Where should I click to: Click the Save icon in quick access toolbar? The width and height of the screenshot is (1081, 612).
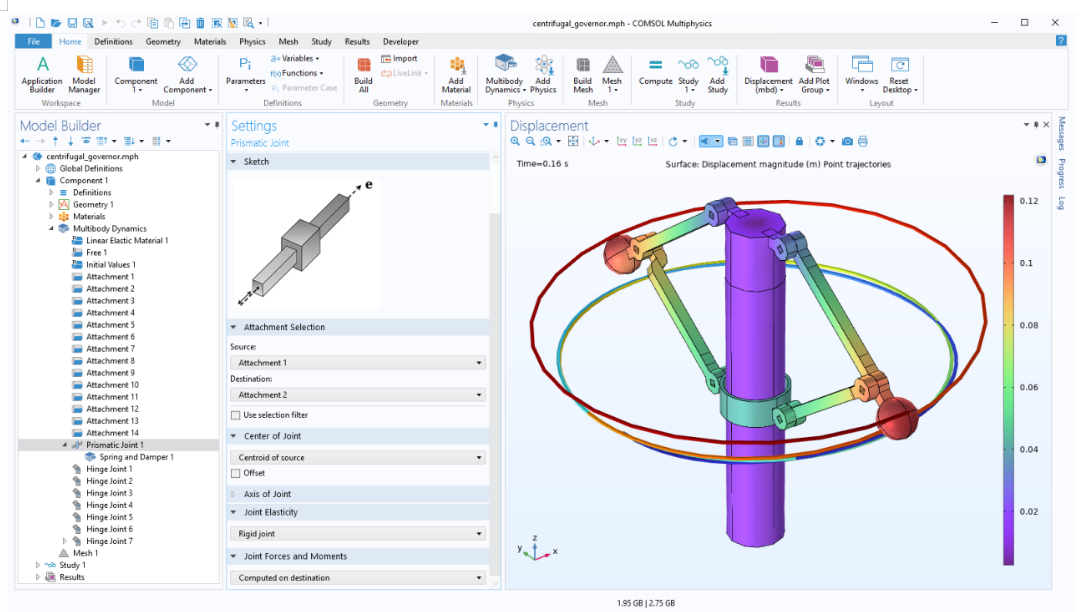point(72,23)
